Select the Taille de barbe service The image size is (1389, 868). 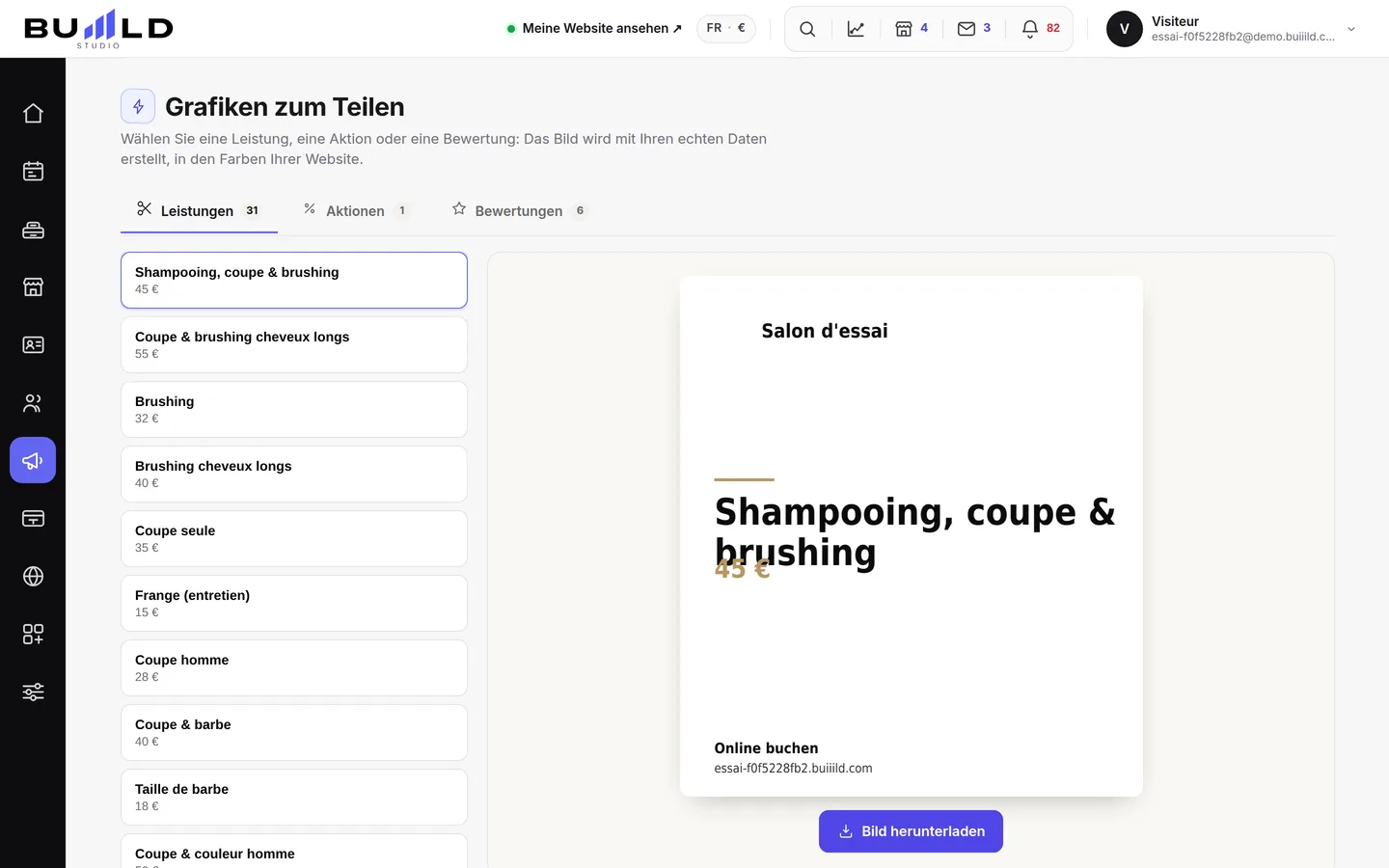point(294,798)
